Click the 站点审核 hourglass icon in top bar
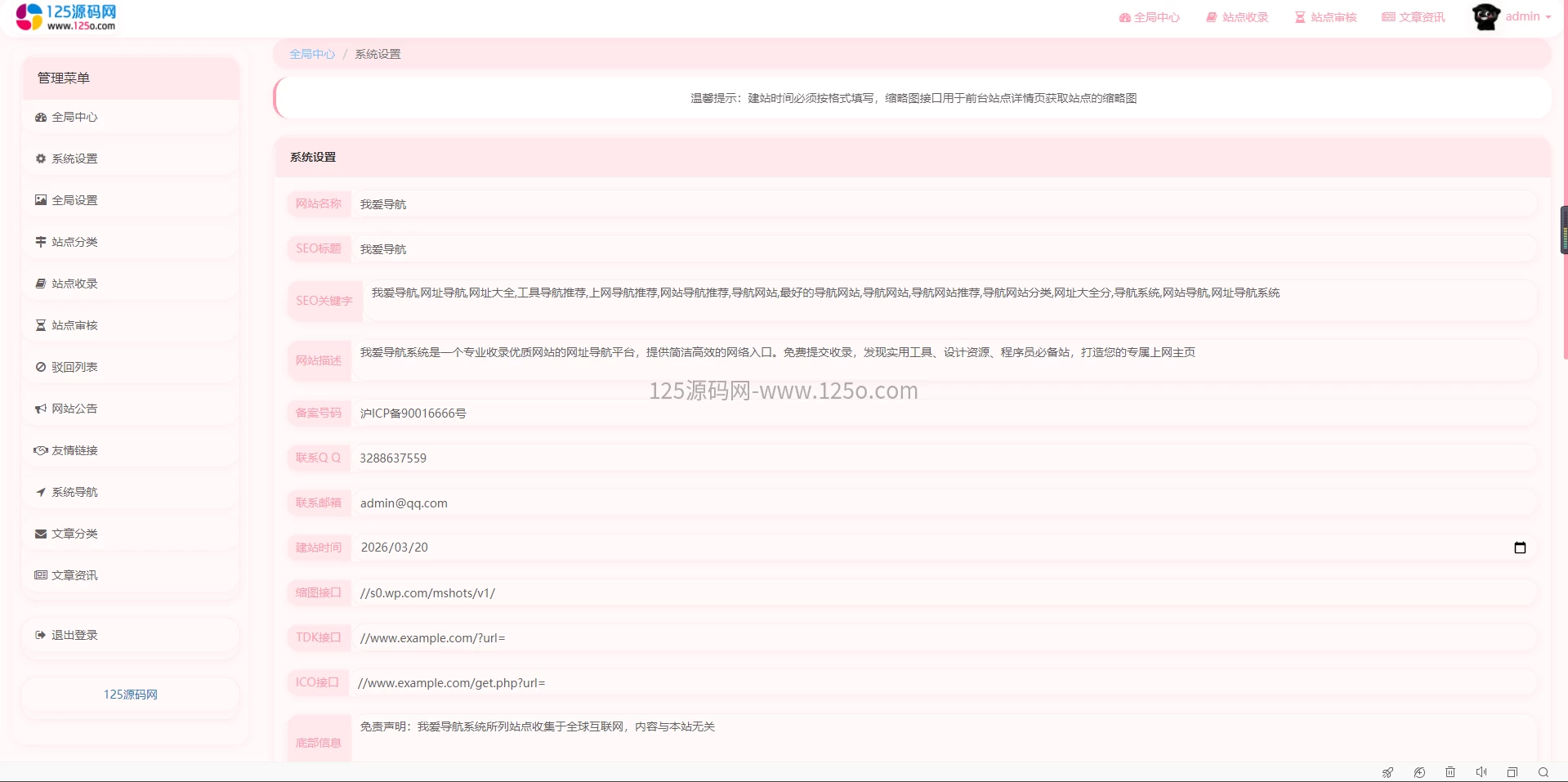 [1298, 16]
